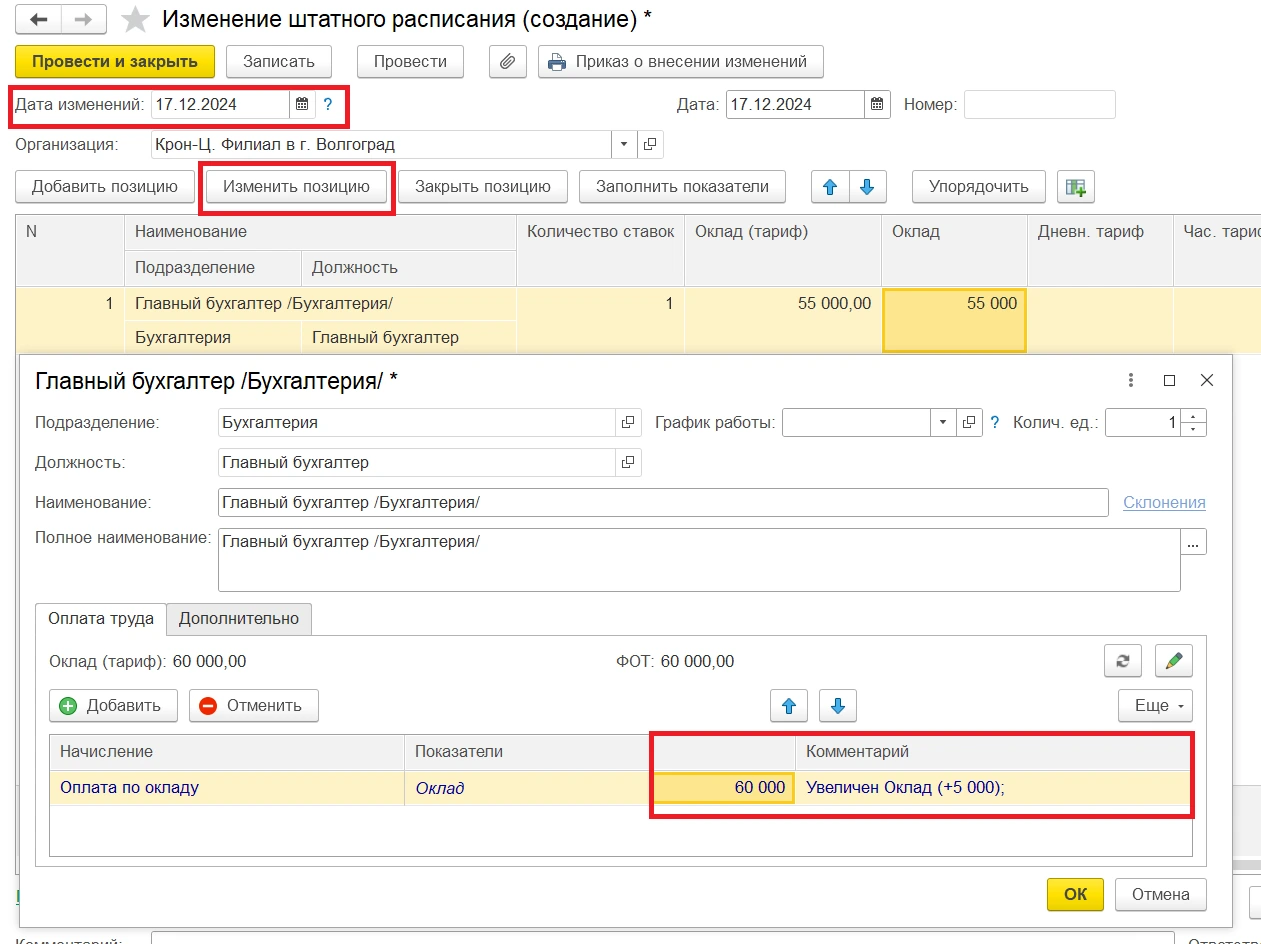Click the paperclip attachments icon

click(x=507, y=62)
